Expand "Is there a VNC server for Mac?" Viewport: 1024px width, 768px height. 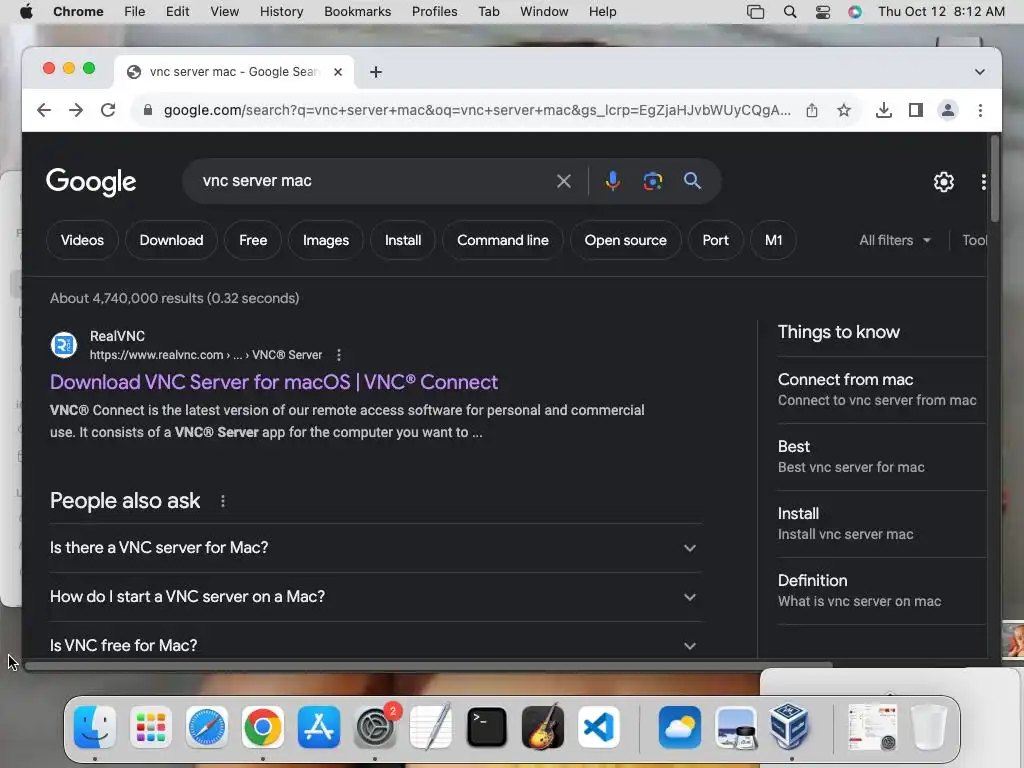tap(375, 548)
